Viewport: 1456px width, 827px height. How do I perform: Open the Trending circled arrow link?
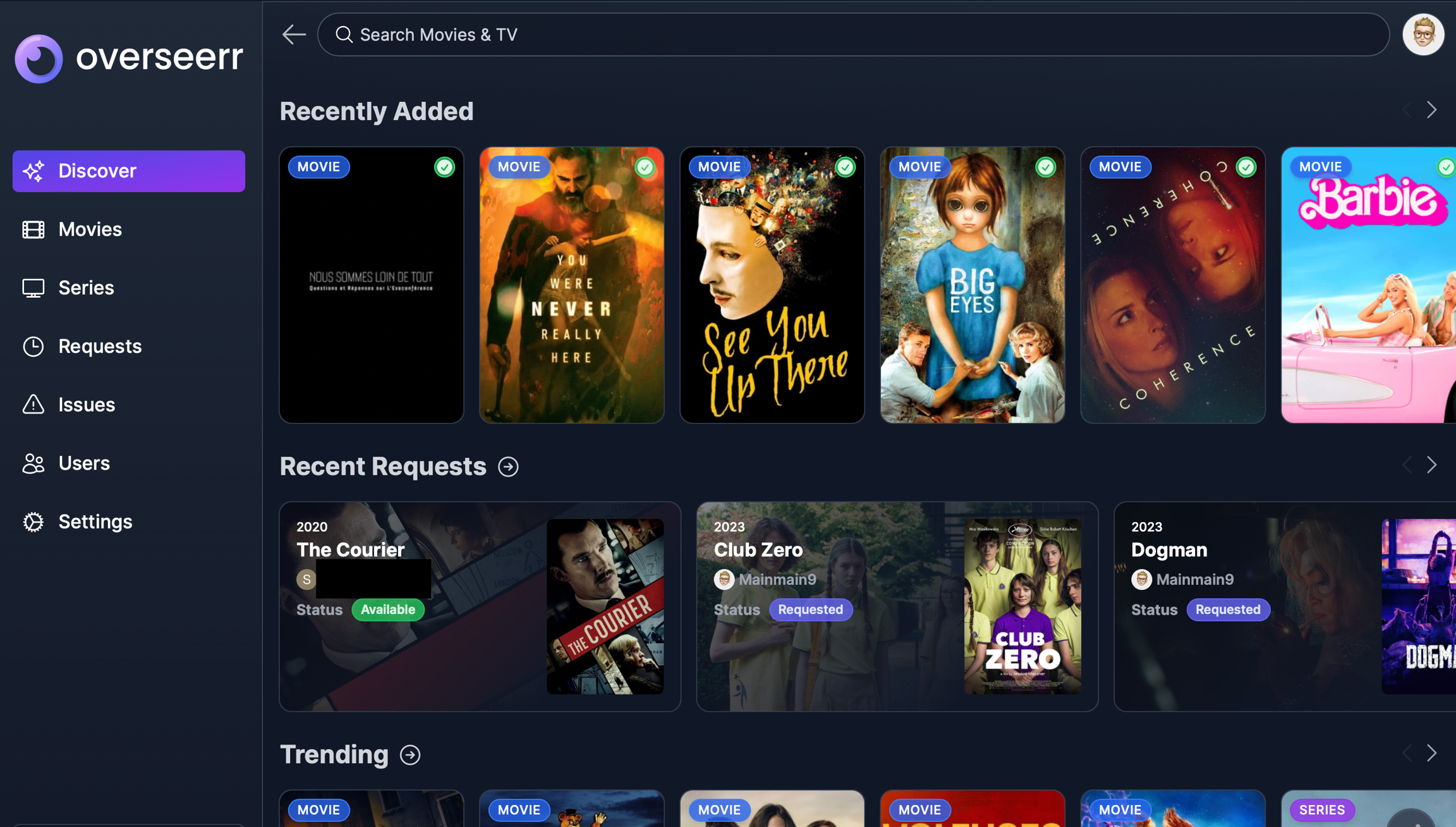(x=410, y=754)
